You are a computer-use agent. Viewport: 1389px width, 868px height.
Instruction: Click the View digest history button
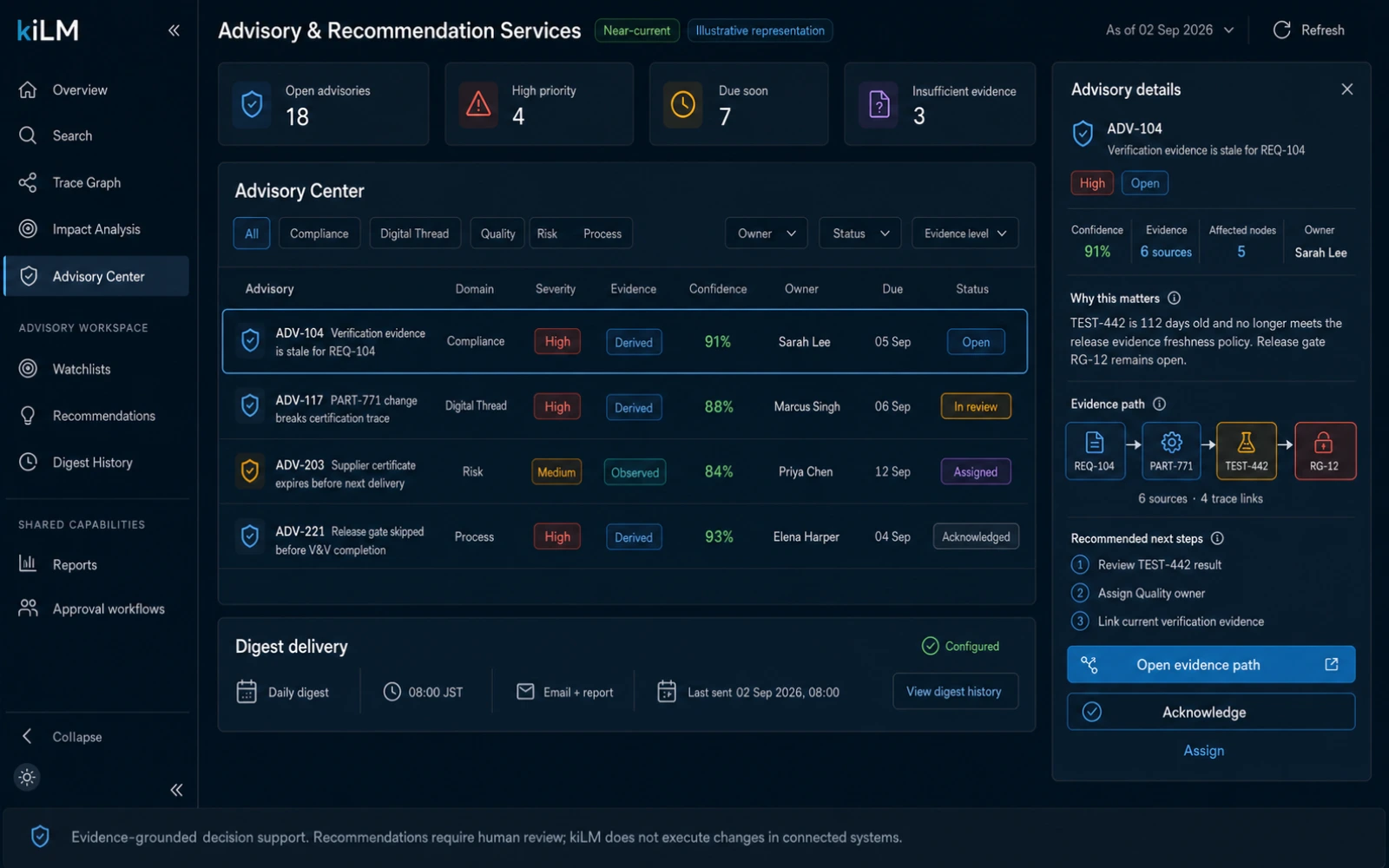click(x=955, y=692)
